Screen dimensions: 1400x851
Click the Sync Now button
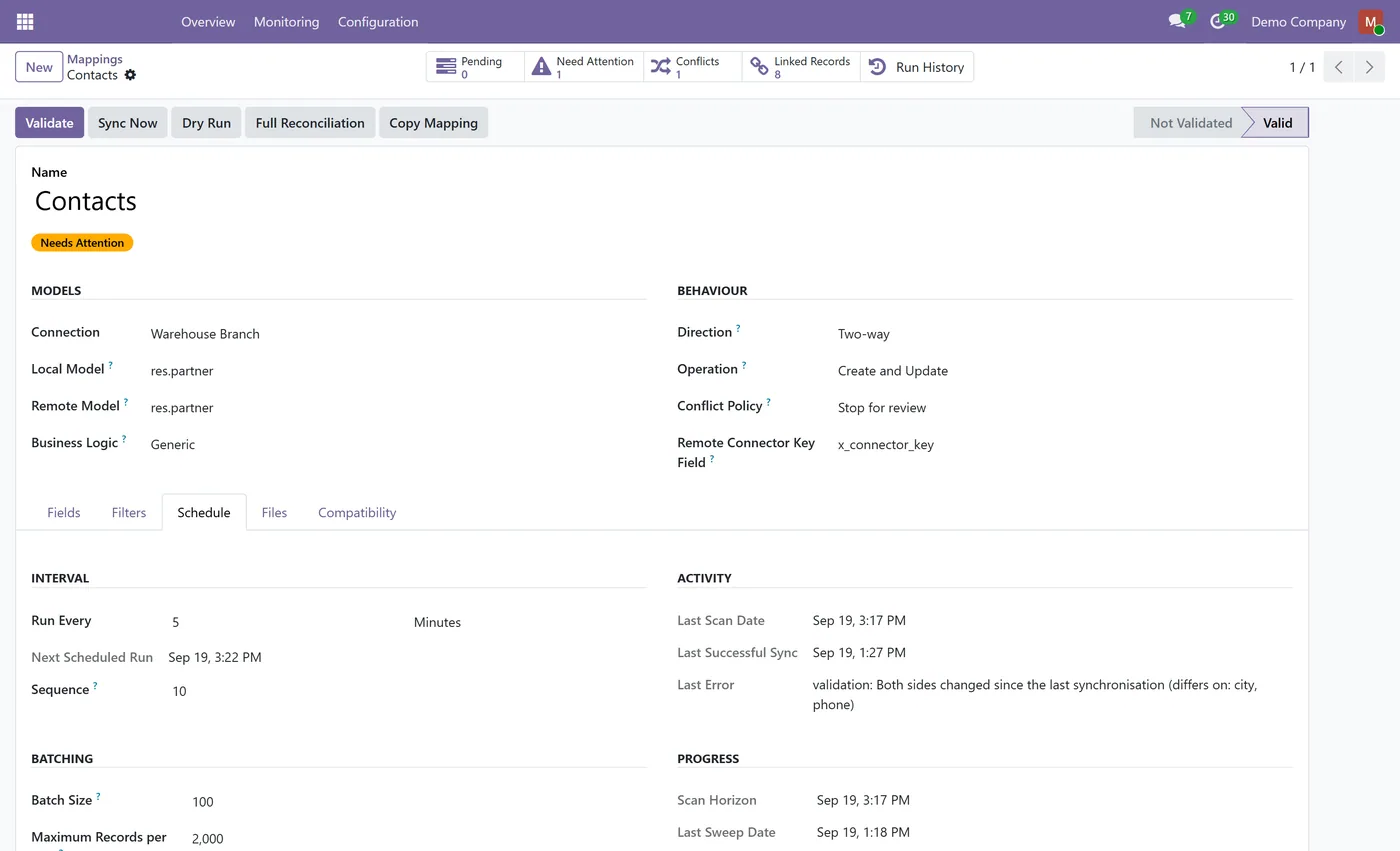pos(128,123)
